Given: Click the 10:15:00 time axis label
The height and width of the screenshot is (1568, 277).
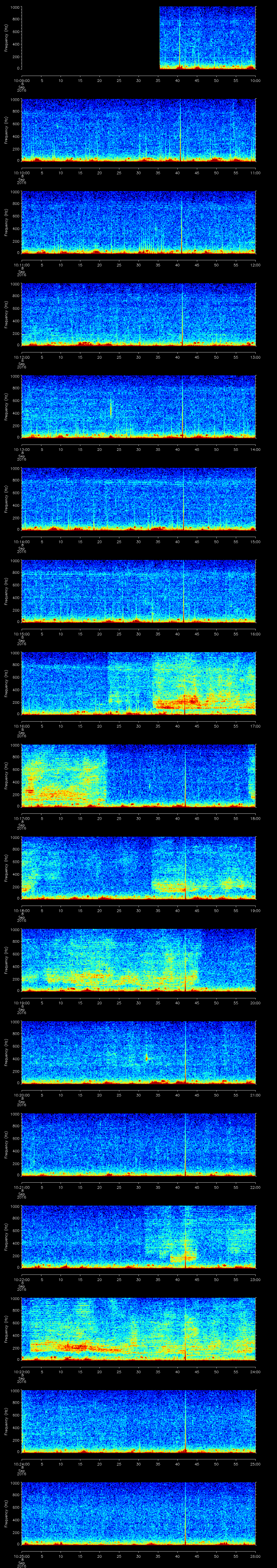Looking at the screenshot, I should point(22,634).
